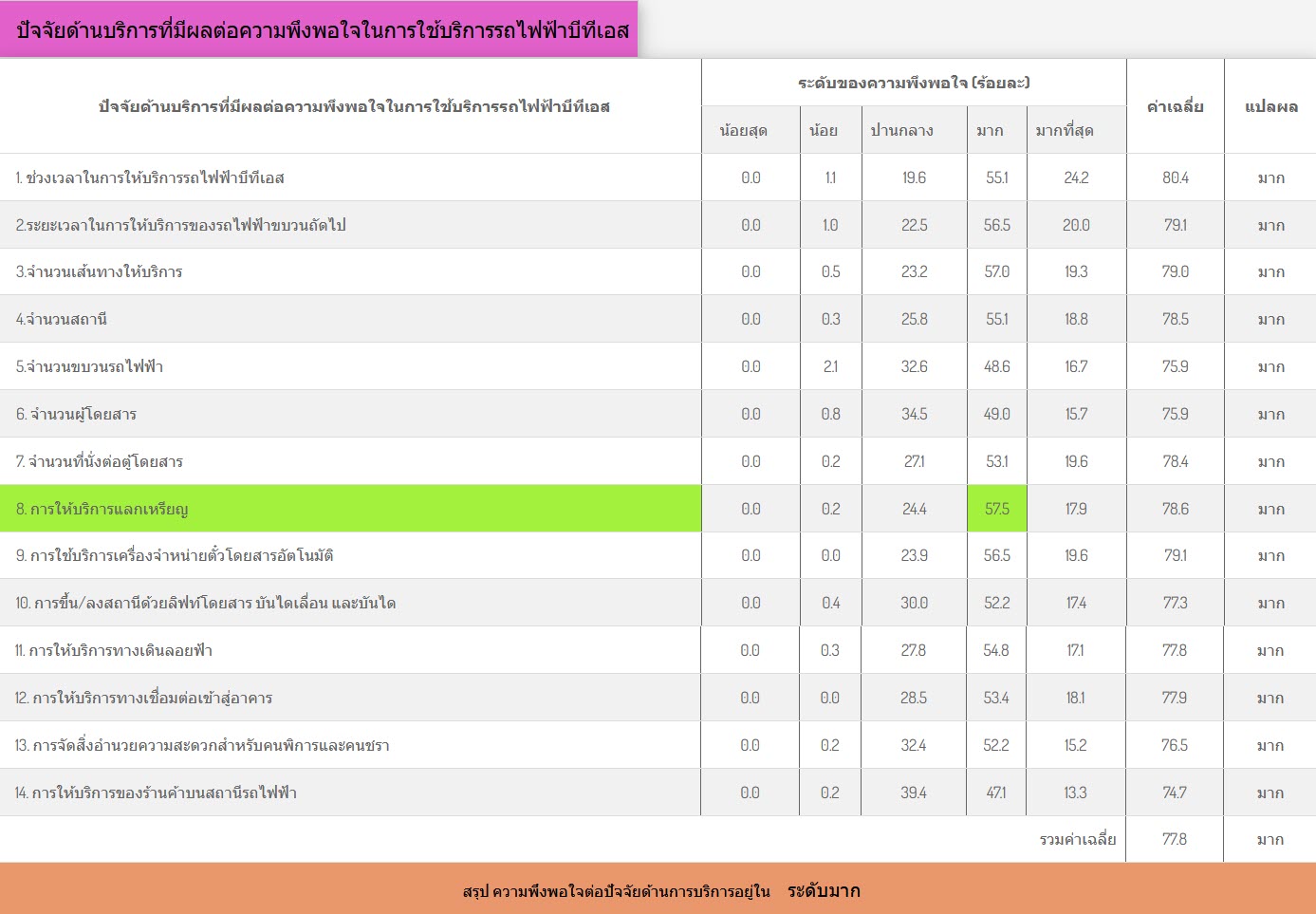Click row 12 การให้บริการทางเชื่อมต่อเข้าสู่อาคาร
Image resolution: width=1316 pixels, height=914 pixels.
[x=143, y=698]
